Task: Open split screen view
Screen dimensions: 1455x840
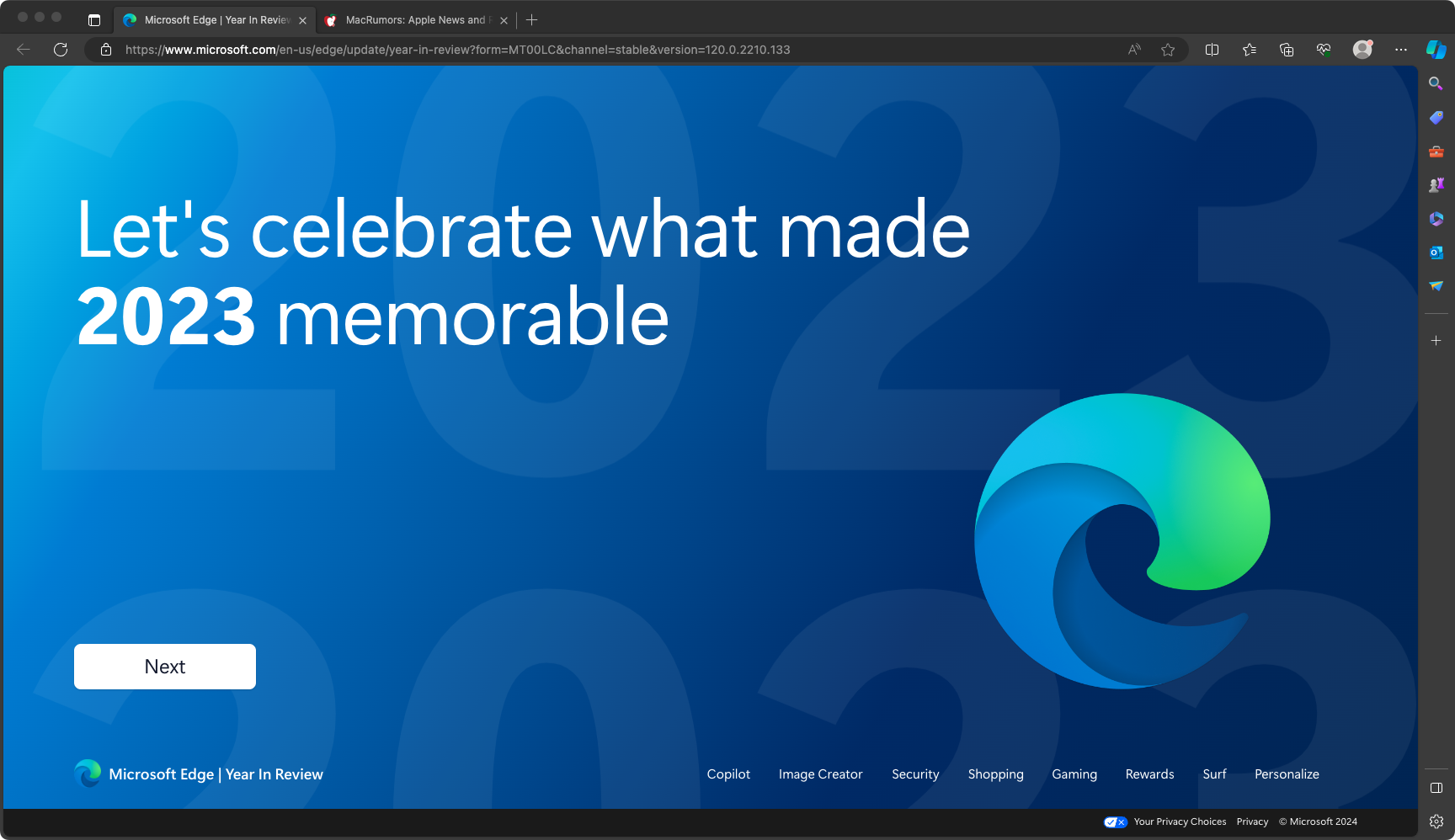Action: [1212, 50]
